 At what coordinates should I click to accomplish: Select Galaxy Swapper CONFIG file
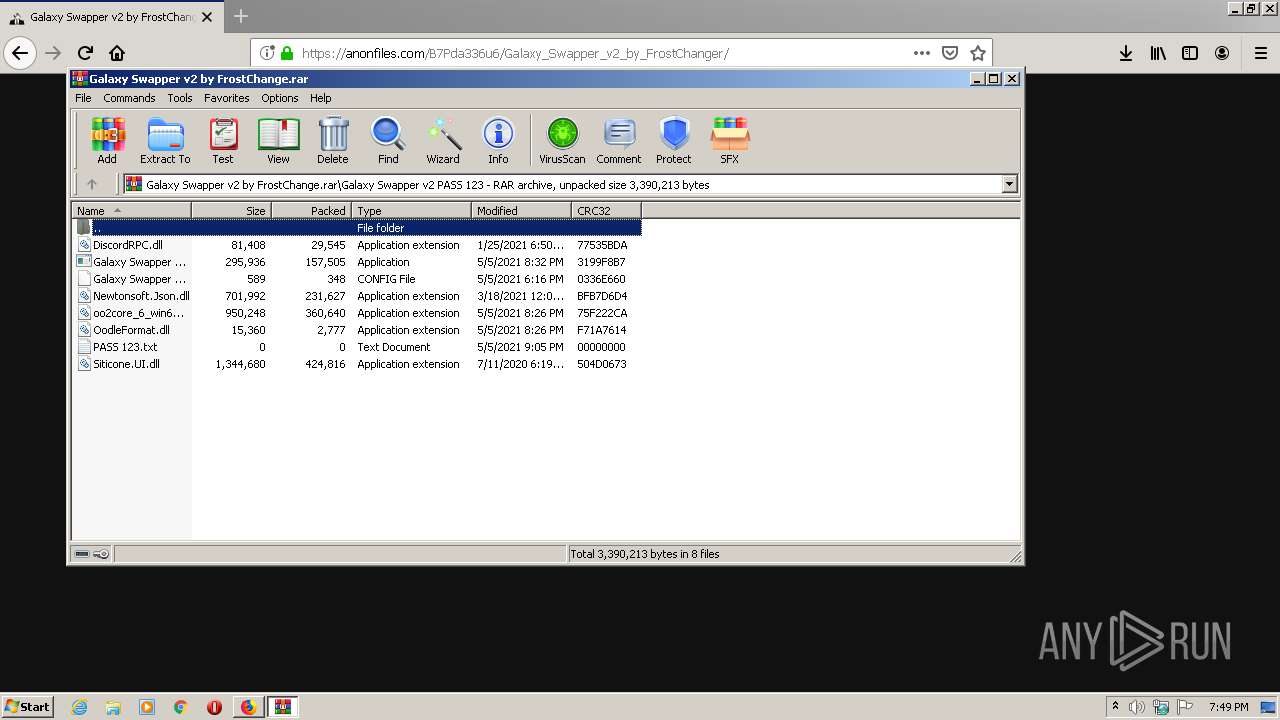[357, 279]
